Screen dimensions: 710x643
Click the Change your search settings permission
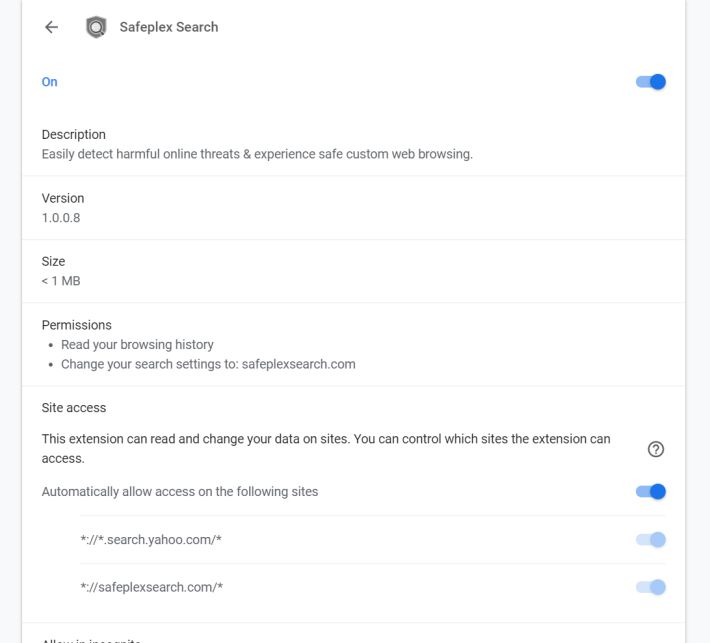pos(208,364)
